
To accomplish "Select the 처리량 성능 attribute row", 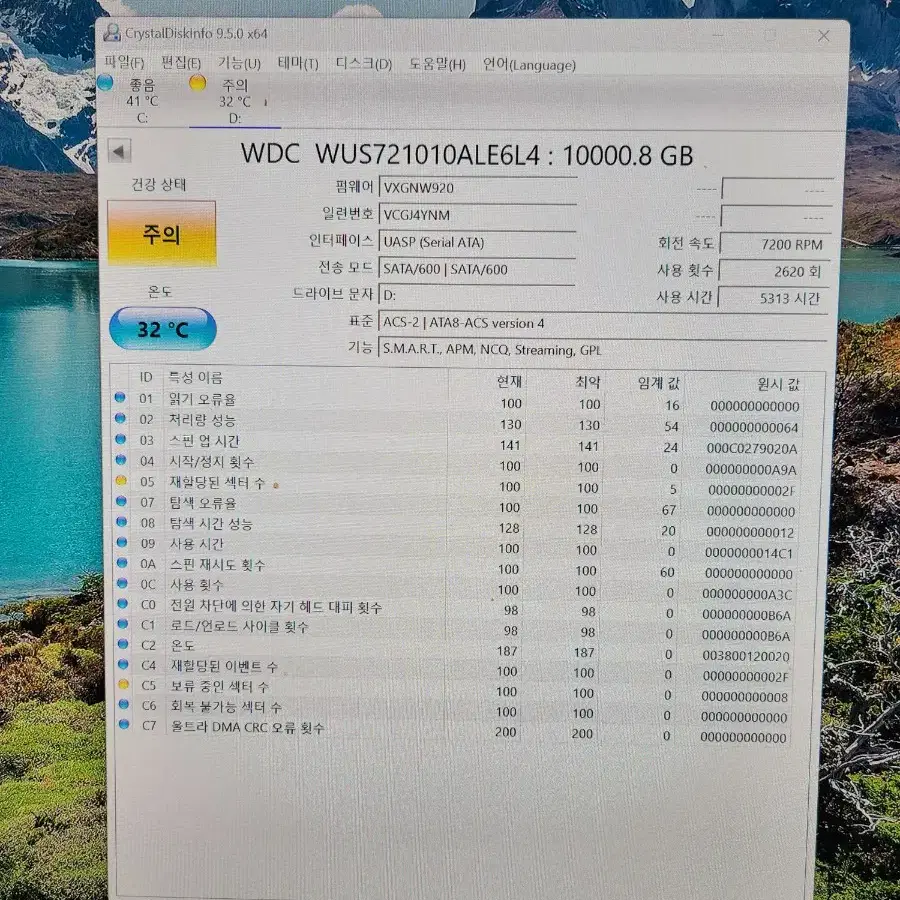I will coord(459,422).
